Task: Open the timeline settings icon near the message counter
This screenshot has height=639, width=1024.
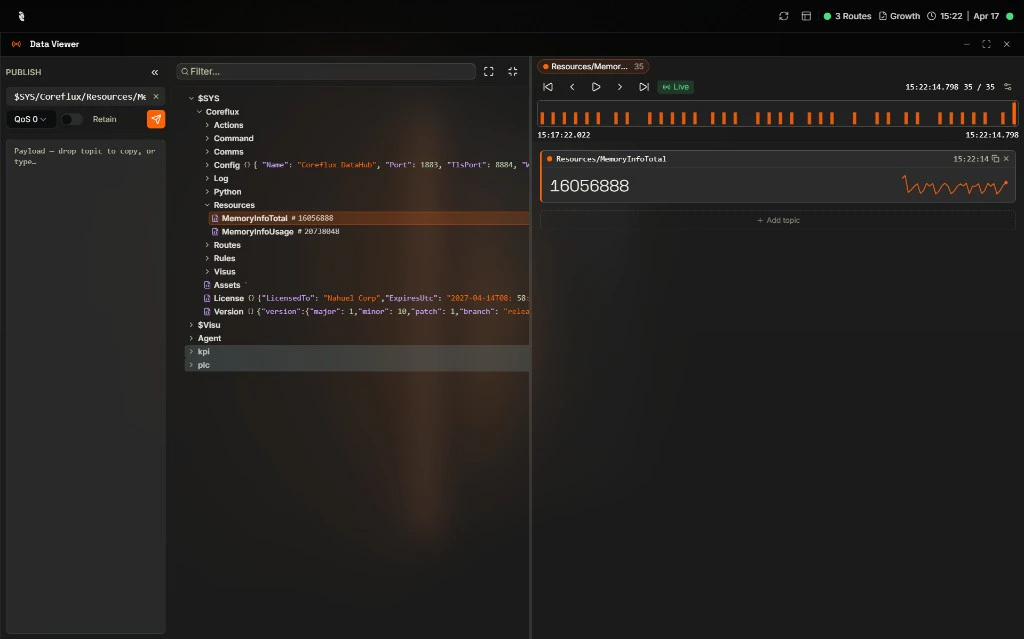Action: 1008,87
